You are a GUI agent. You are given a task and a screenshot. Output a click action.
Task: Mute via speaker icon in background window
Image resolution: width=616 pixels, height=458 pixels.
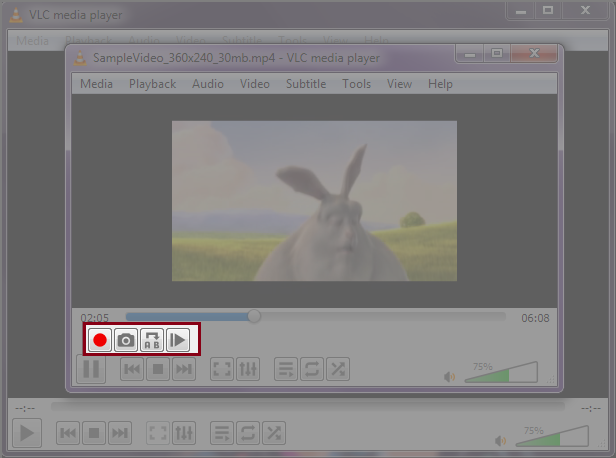click(500, 441)
